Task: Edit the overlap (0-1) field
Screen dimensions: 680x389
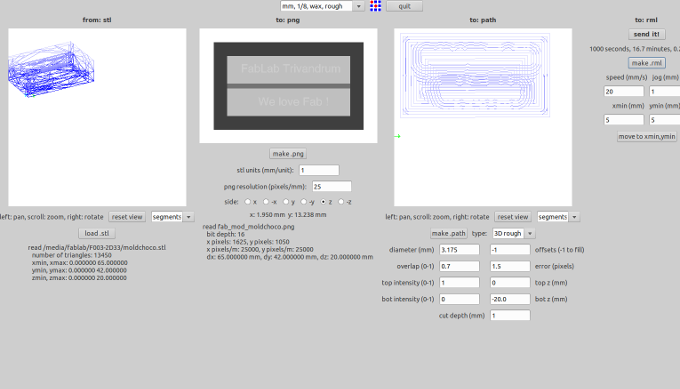Action: pos(459,266)
